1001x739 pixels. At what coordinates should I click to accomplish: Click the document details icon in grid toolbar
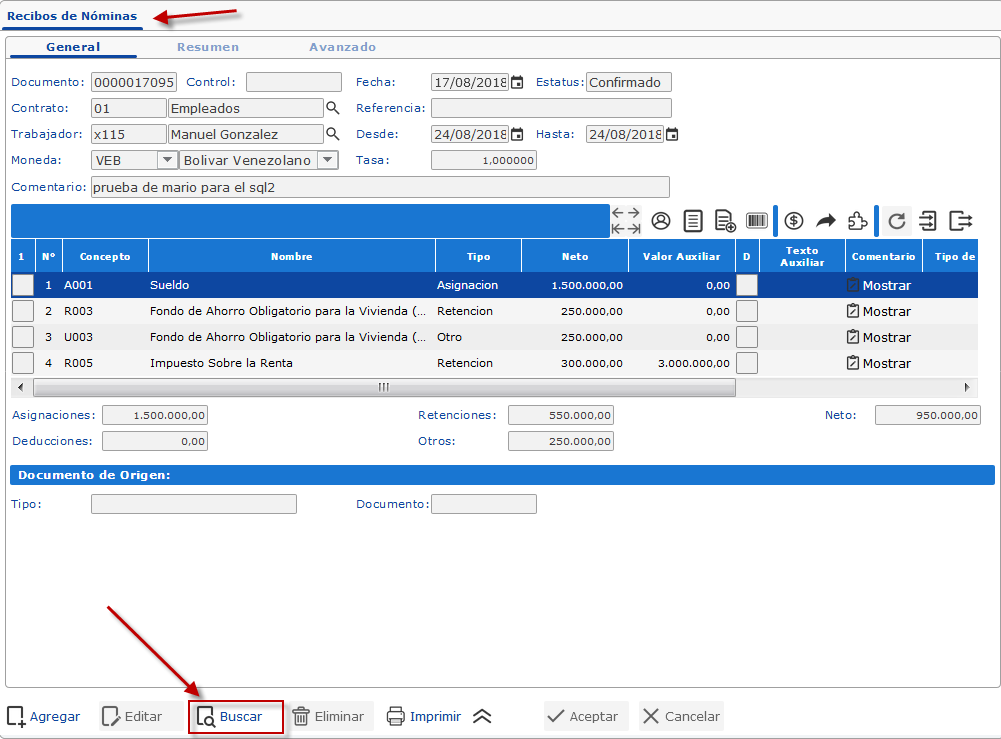(691, 220)
